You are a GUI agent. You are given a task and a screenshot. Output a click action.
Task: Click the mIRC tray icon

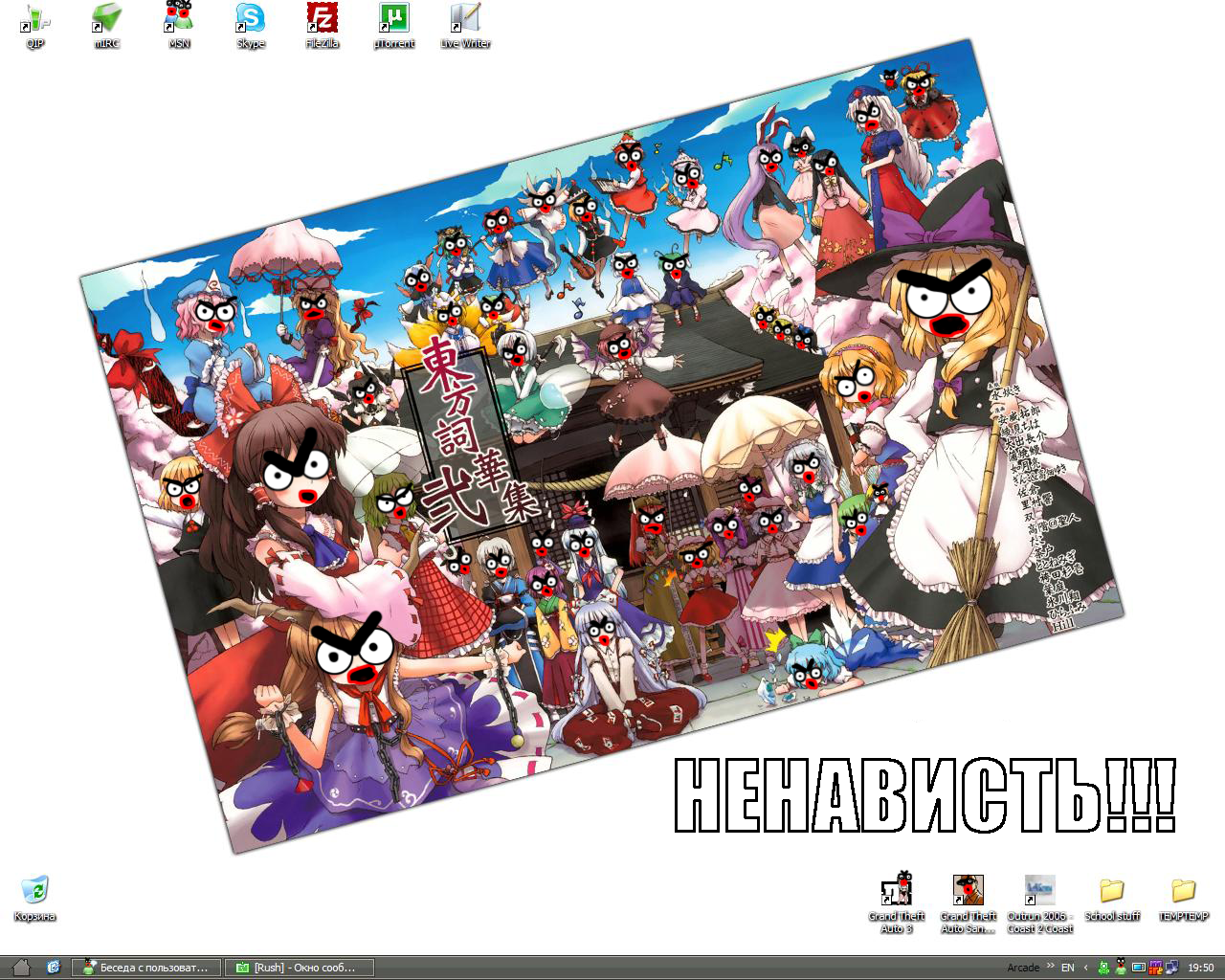pos(1156,968)
